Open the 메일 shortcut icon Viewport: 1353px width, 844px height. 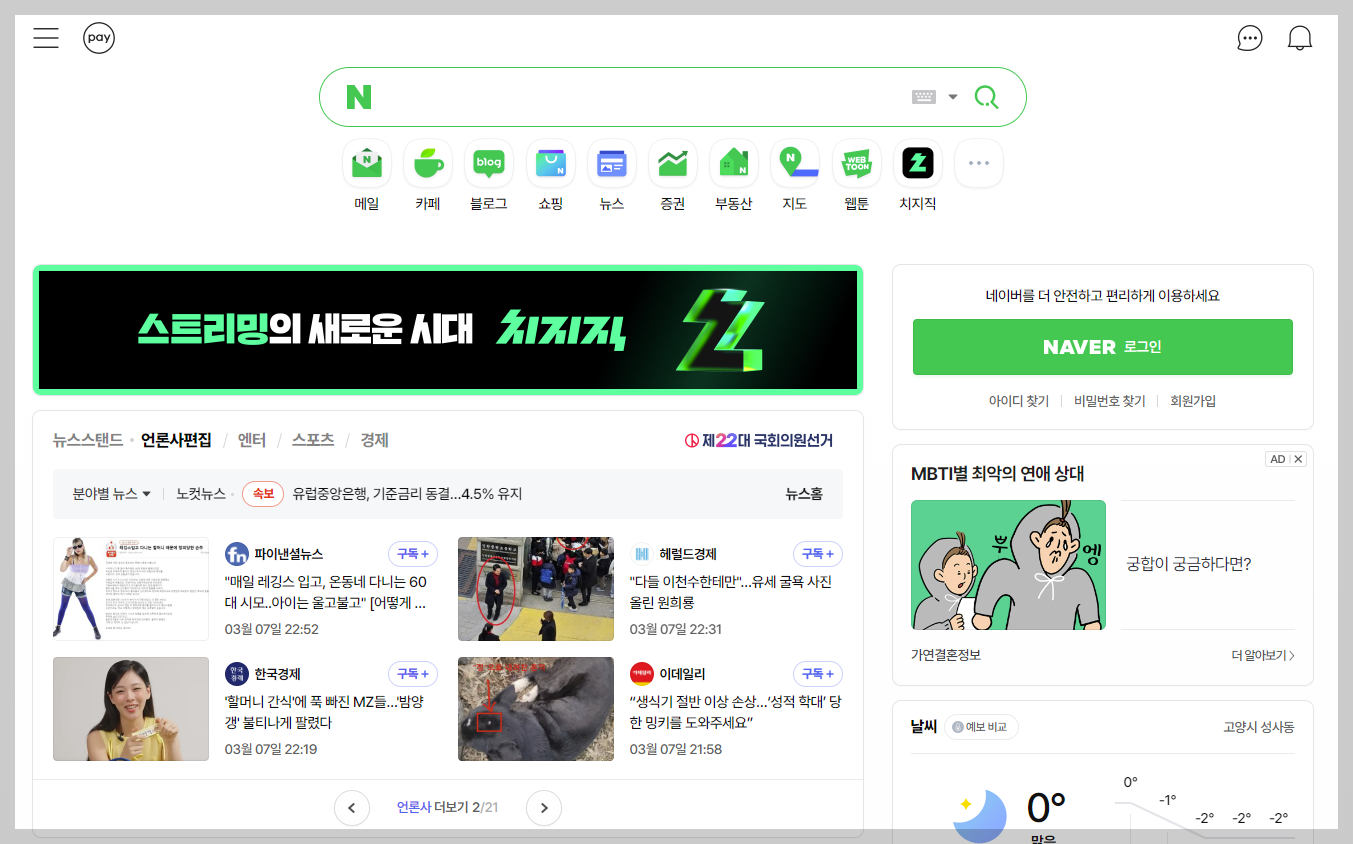367,163
